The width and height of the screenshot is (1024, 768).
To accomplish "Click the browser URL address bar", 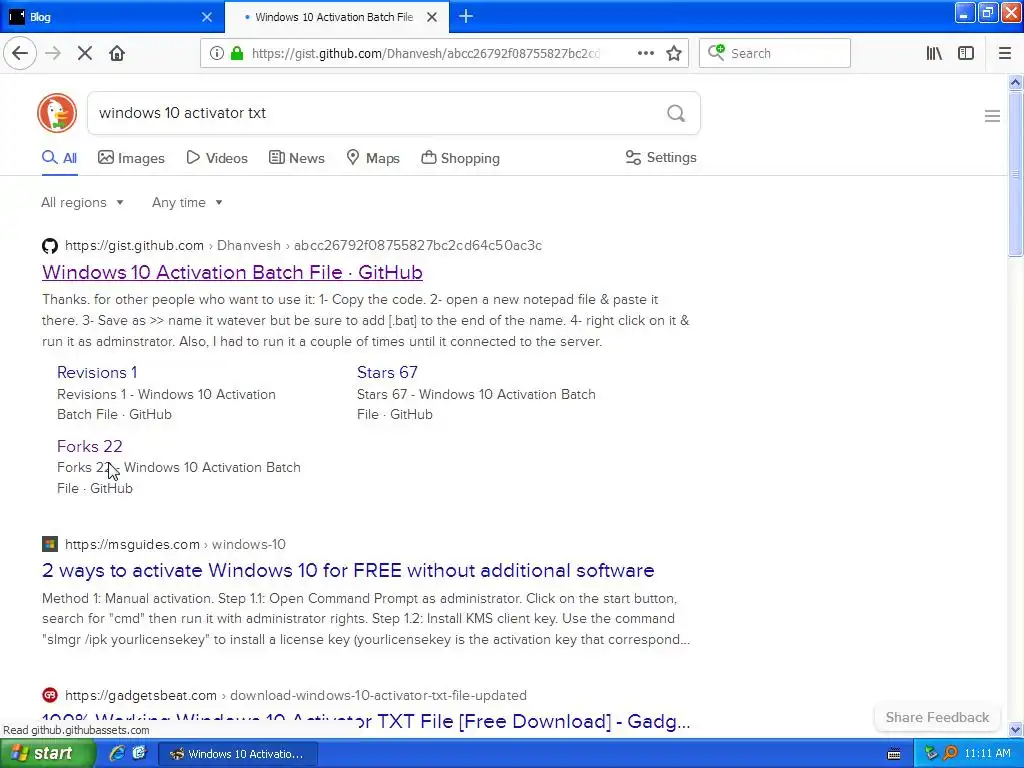I will click(x=428, y=54).
